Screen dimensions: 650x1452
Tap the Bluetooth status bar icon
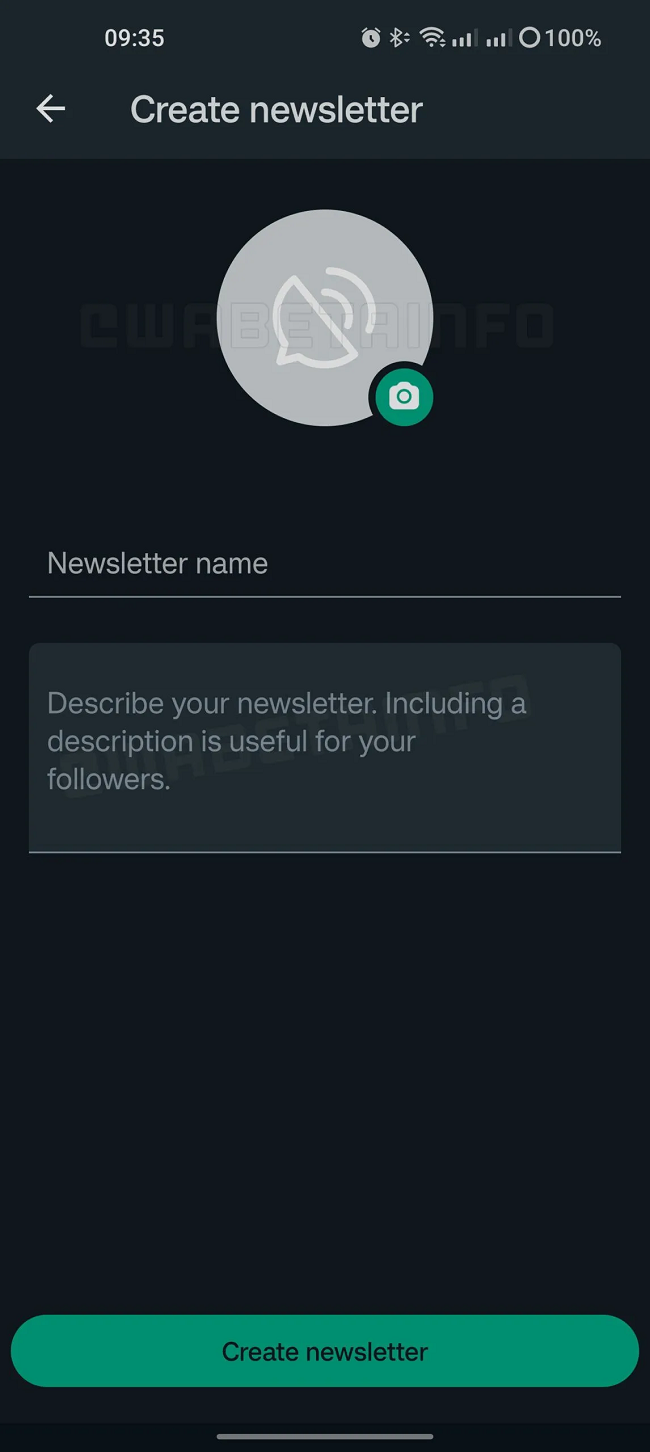click(398, 38)
